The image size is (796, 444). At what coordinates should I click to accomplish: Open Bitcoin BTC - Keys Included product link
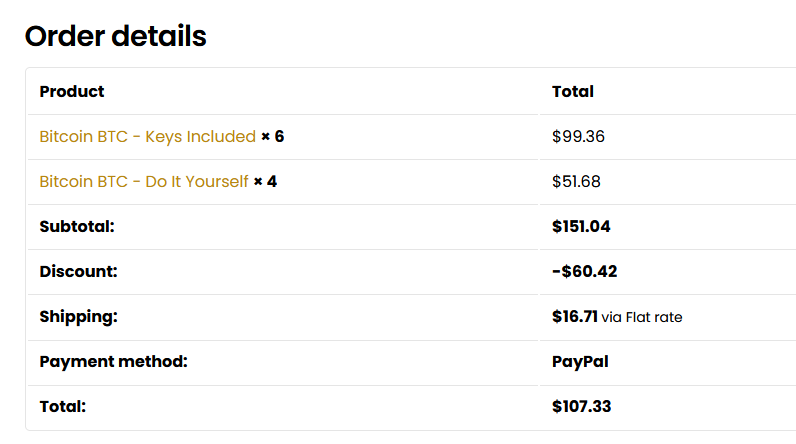click(147, 136)
